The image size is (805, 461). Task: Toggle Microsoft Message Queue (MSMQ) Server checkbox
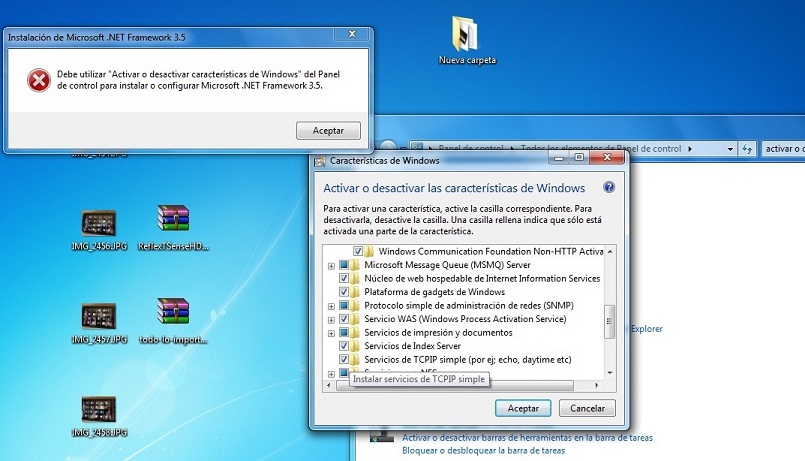(343, 265)
